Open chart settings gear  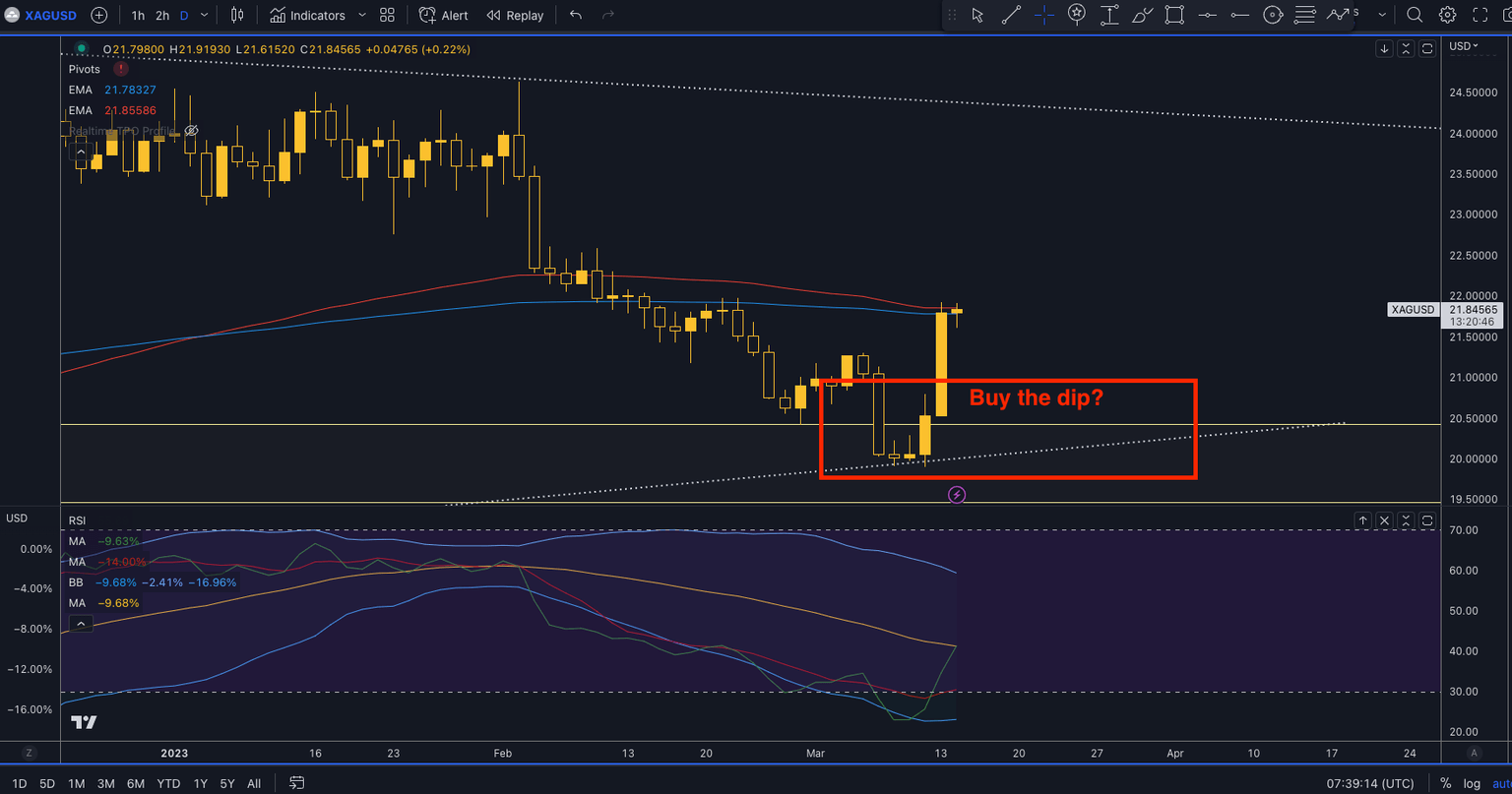coord(1447,15)
